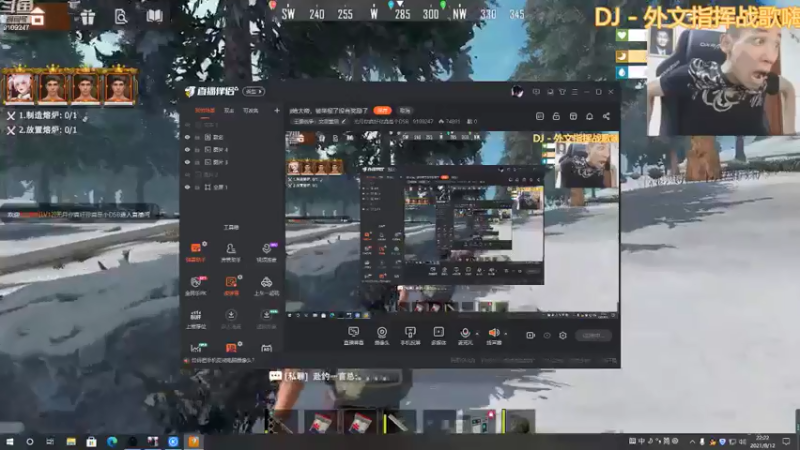Toggle visibility of first visible source row
This screenshot has height=450, width=800.
click(x=187, y=137)
